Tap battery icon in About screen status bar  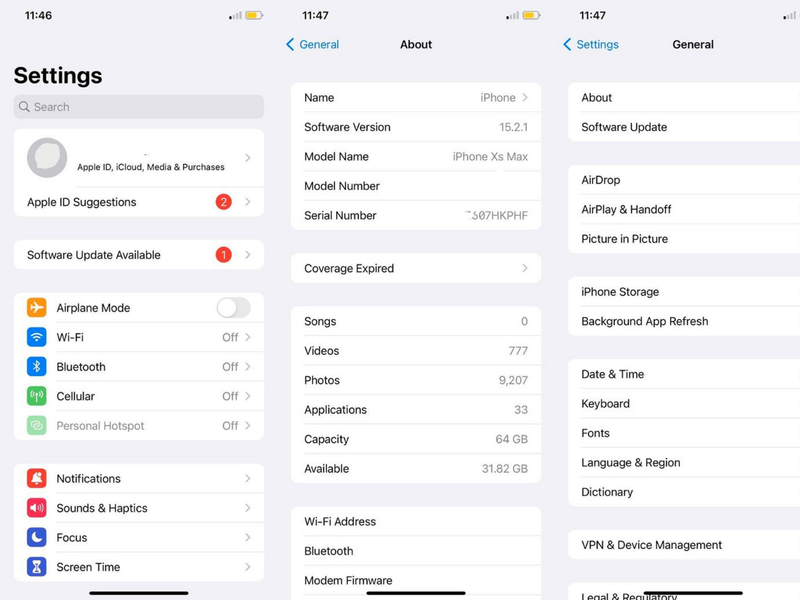tap(531, 15)
